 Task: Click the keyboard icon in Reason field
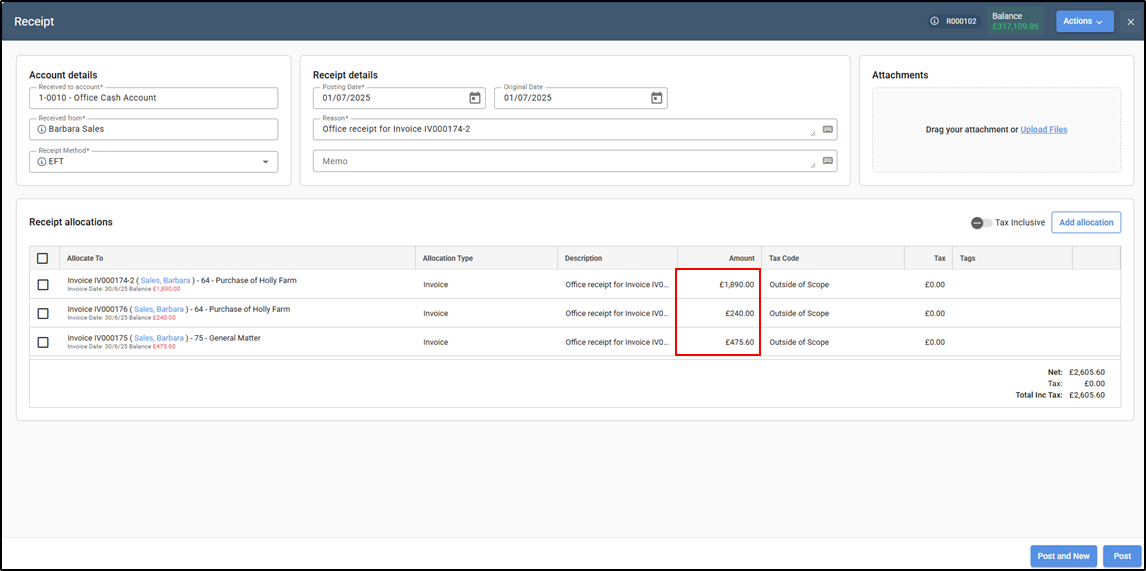pyautogui.click(x=827, y=129)
